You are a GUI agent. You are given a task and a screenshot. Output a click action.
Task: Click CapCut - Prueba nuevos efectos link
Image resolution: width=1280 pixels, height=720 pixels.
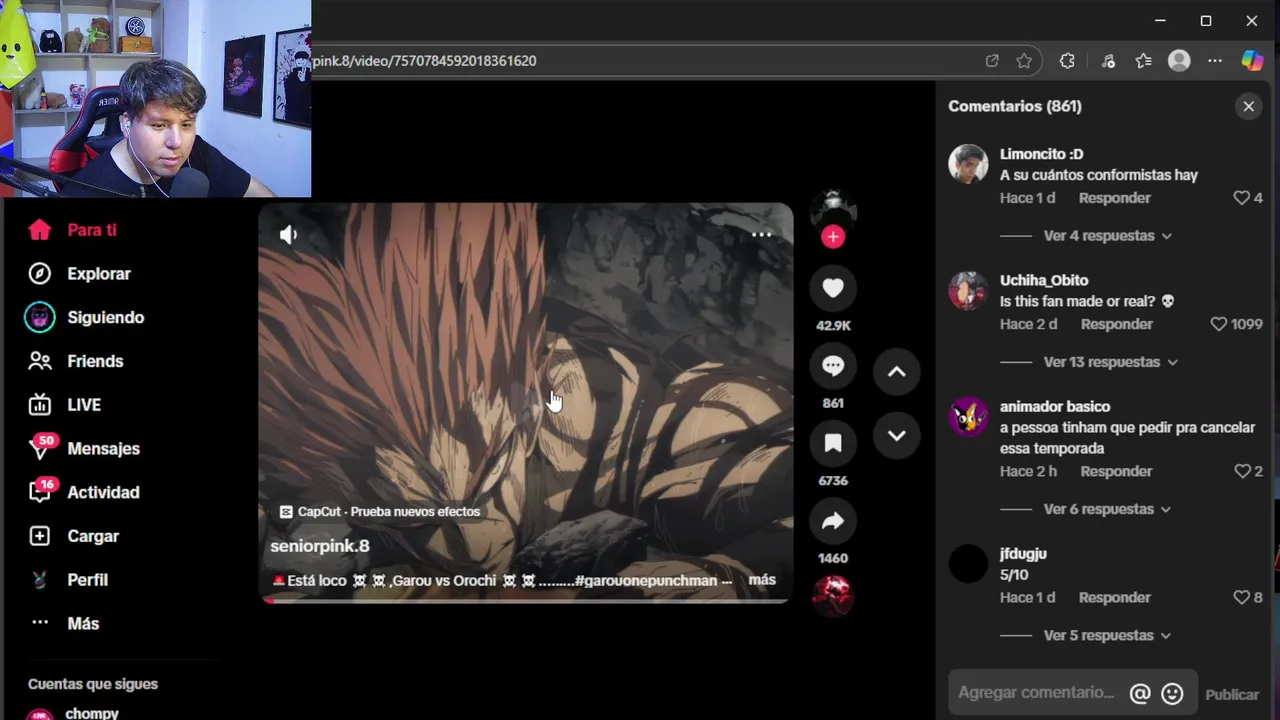(380, 511)
